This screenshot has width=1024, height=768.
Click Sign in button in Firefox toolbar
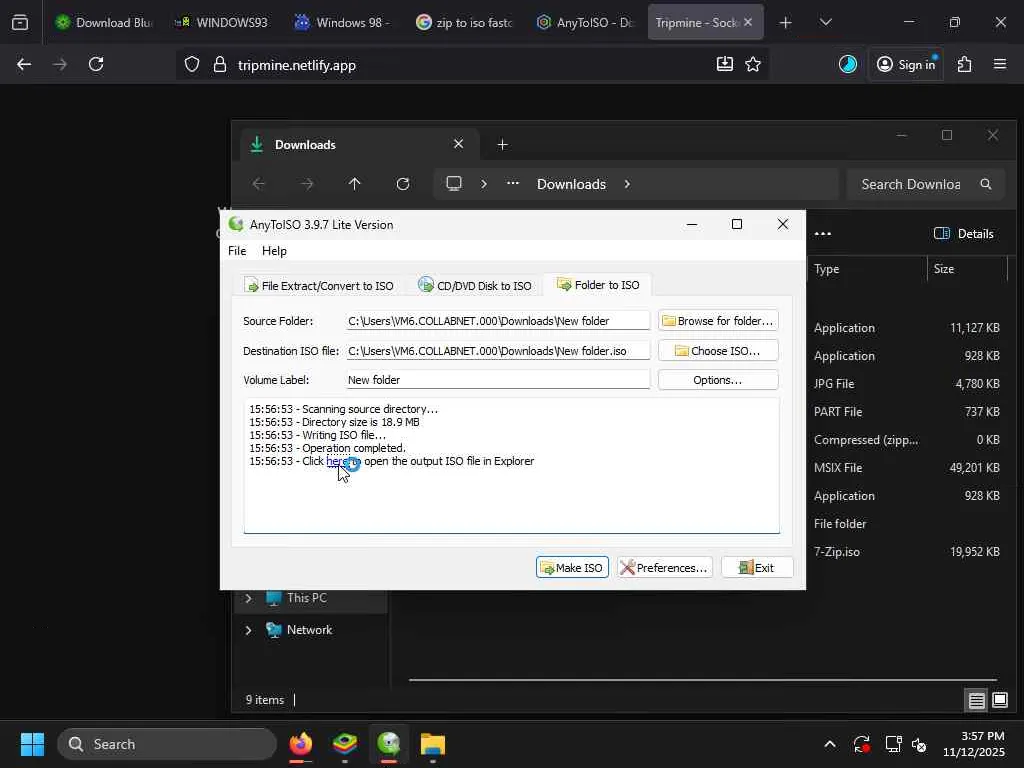(906, 64)
